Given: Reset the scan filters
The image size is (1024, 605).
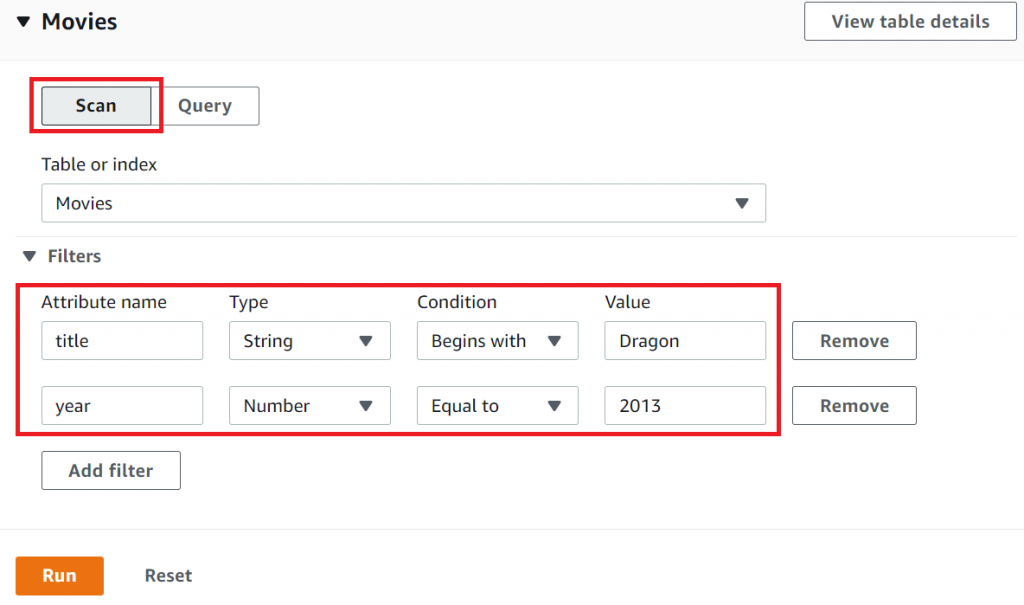Looking at the screenshot, I should [168, 576].
